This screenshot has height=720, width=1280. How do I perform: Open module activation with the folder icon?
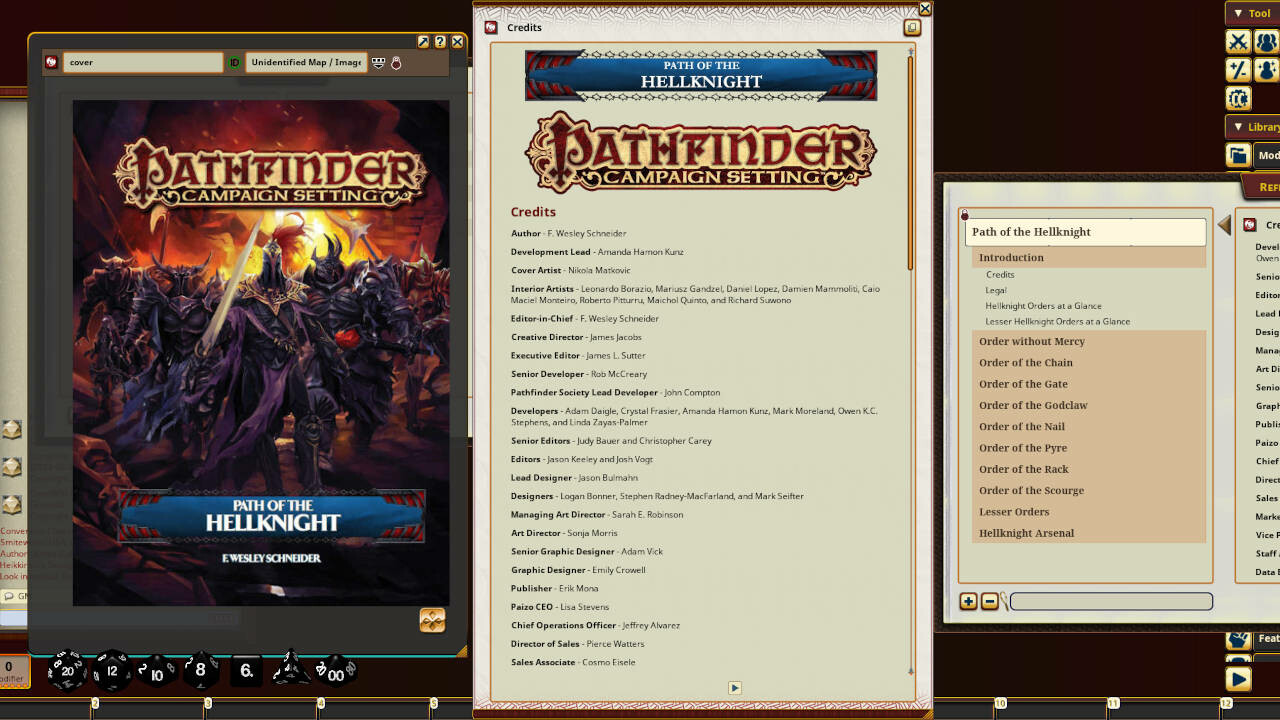click(1237, 155)
